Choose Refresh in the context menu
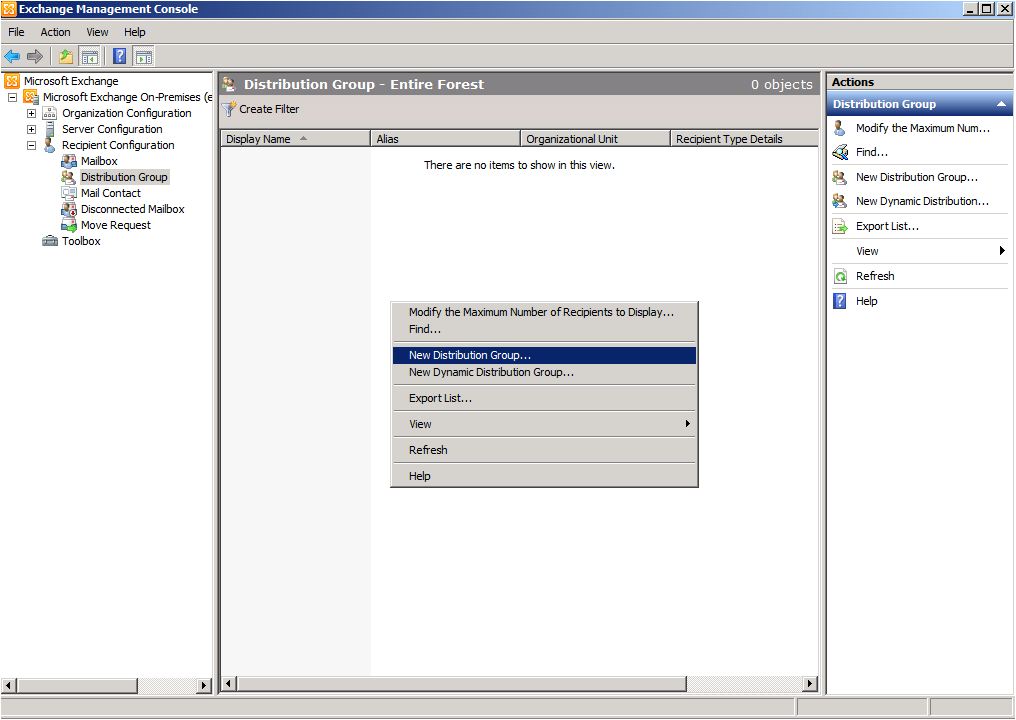Screen dimensions: 1016x720 pos(544,450)
